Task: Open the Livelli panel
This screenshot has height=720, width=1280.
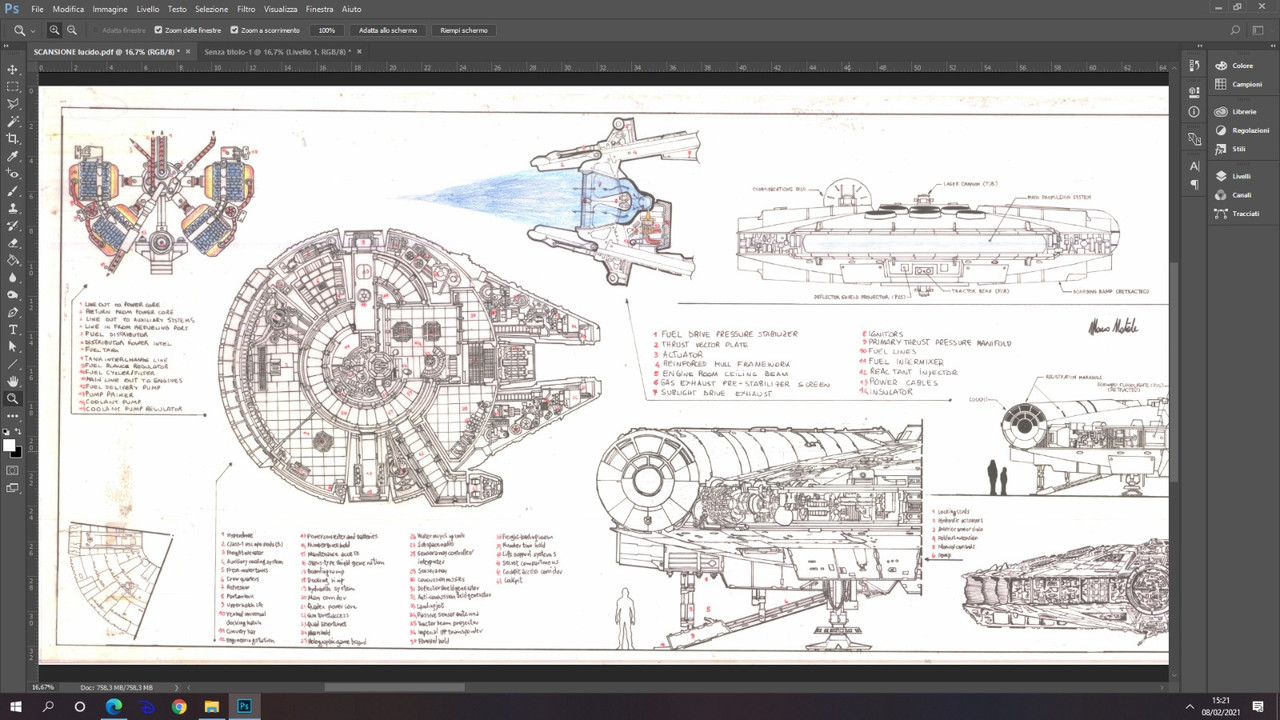Action: click(1242, 176)
